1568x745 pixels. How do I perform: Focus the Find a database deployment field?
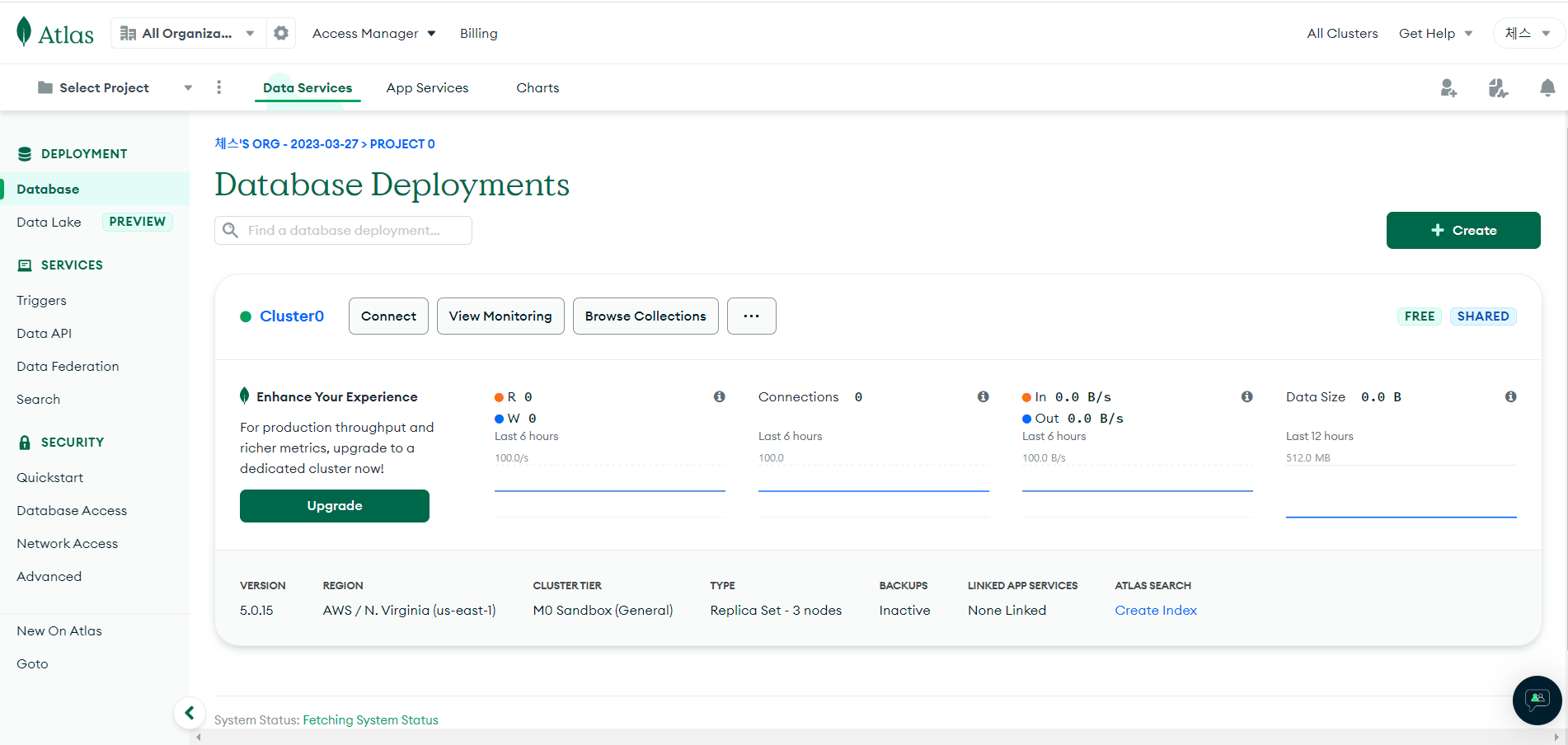(x=343, y=231)
